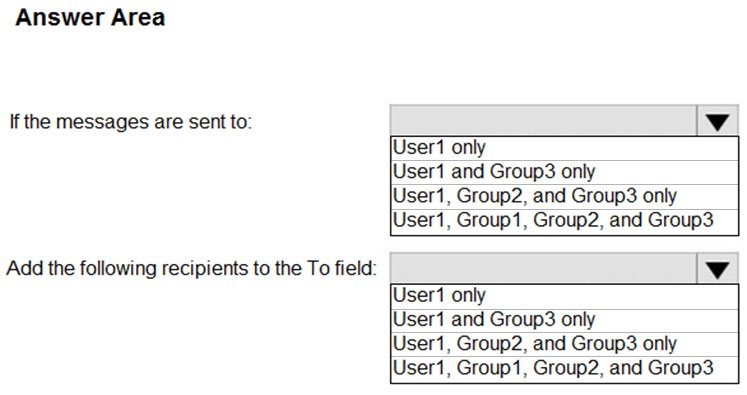Select 'User1 only' in the messages sent list
The width and height of the screenshot is (747, 395).
pyautogui.click(x=565, y=148)
